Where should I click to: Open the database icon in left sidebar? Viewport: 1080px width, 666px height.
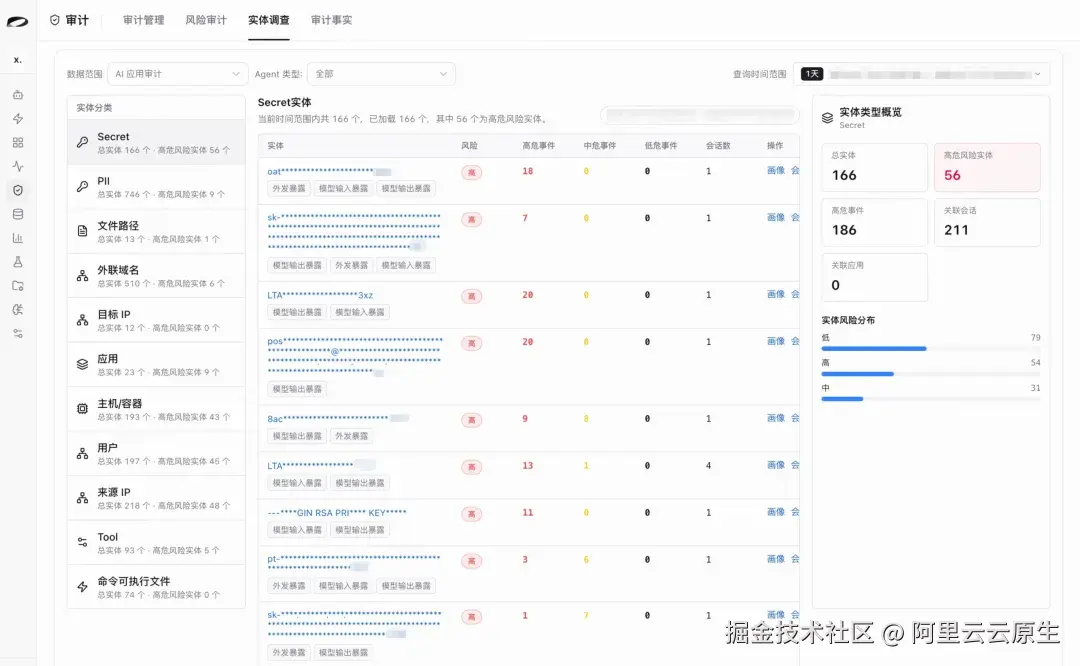pos(18,214)
